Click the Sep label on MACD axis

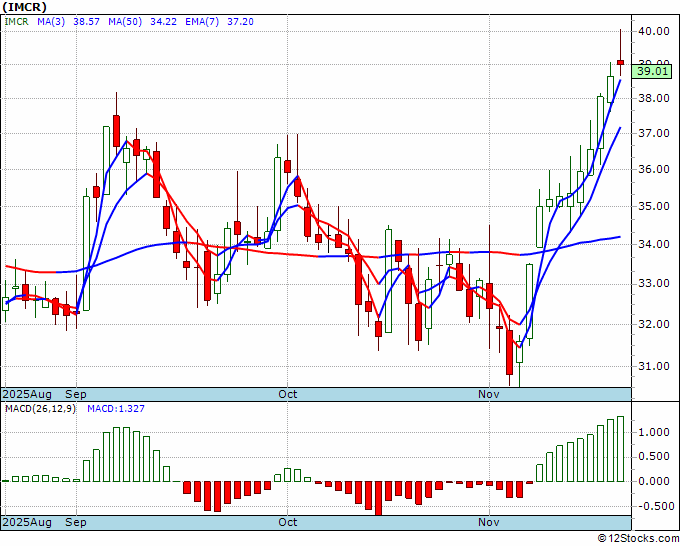click(x=76, y=522)
